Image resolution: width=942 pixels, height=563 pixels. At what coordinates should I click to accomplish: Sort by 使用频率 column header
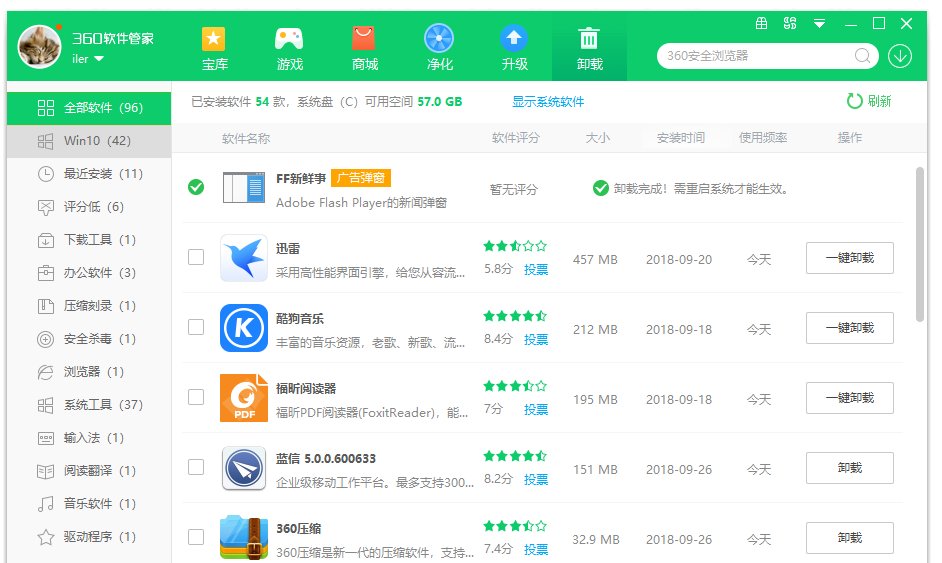point(763,138)
